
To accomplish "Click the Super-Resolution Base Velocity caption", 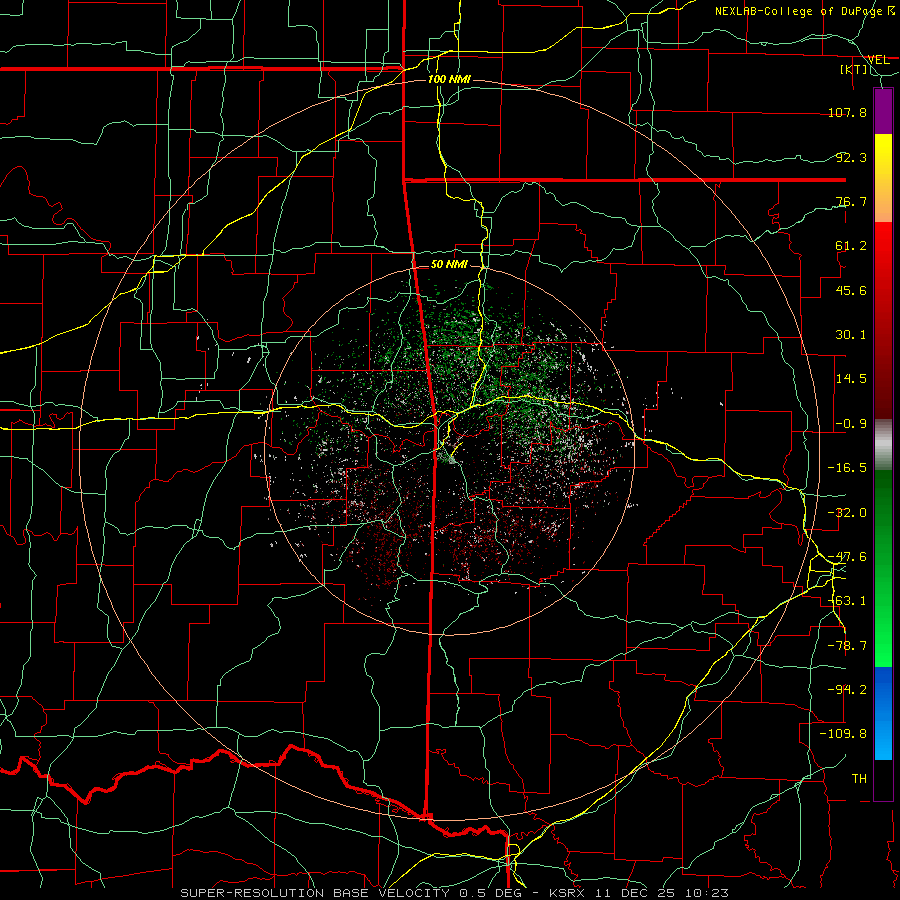I will coord(455,893).
